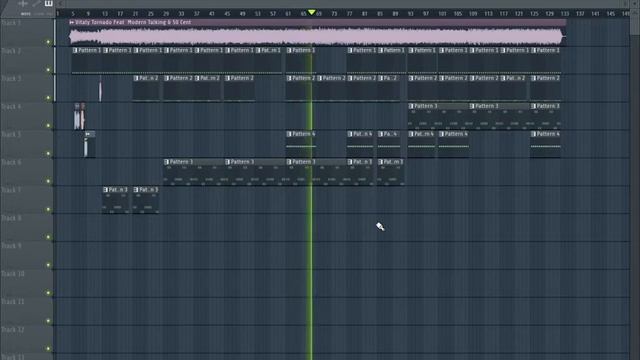Select the Pa..2 clip at bar 85 on Track 3
The image size is (640, 360).
point(389,88)
